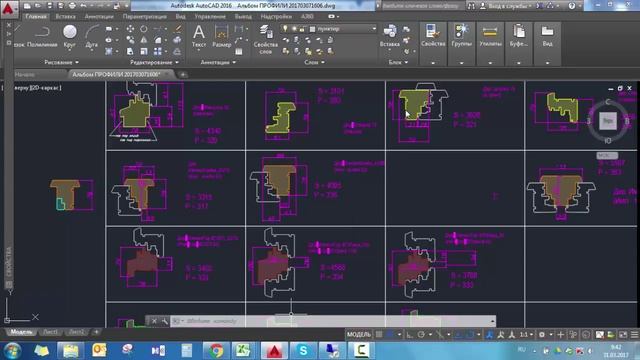Switch to the Модель layout tab

[x=21, y=332]
